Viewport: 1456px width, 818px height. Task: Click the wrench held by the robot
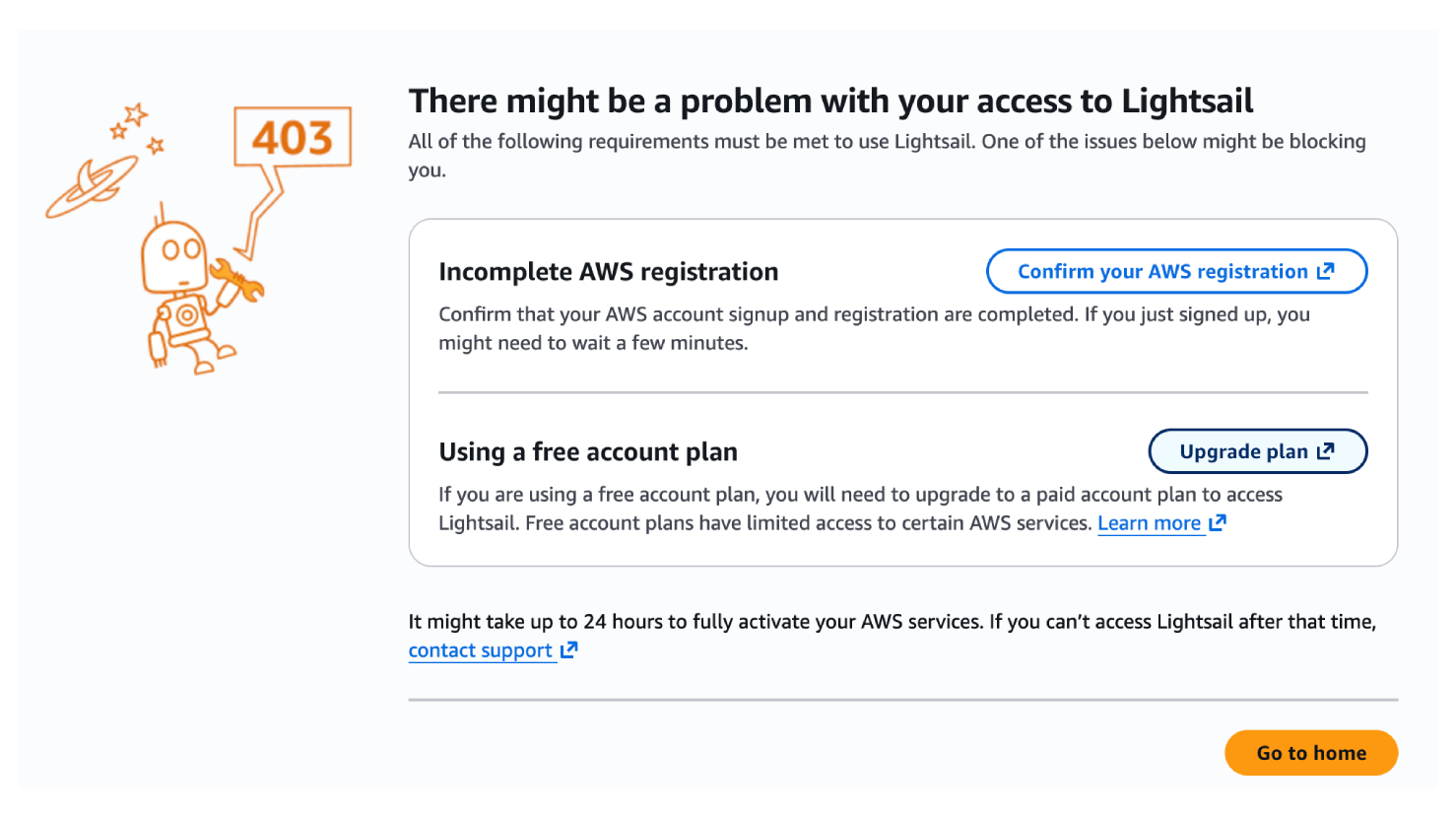point(237,278)
